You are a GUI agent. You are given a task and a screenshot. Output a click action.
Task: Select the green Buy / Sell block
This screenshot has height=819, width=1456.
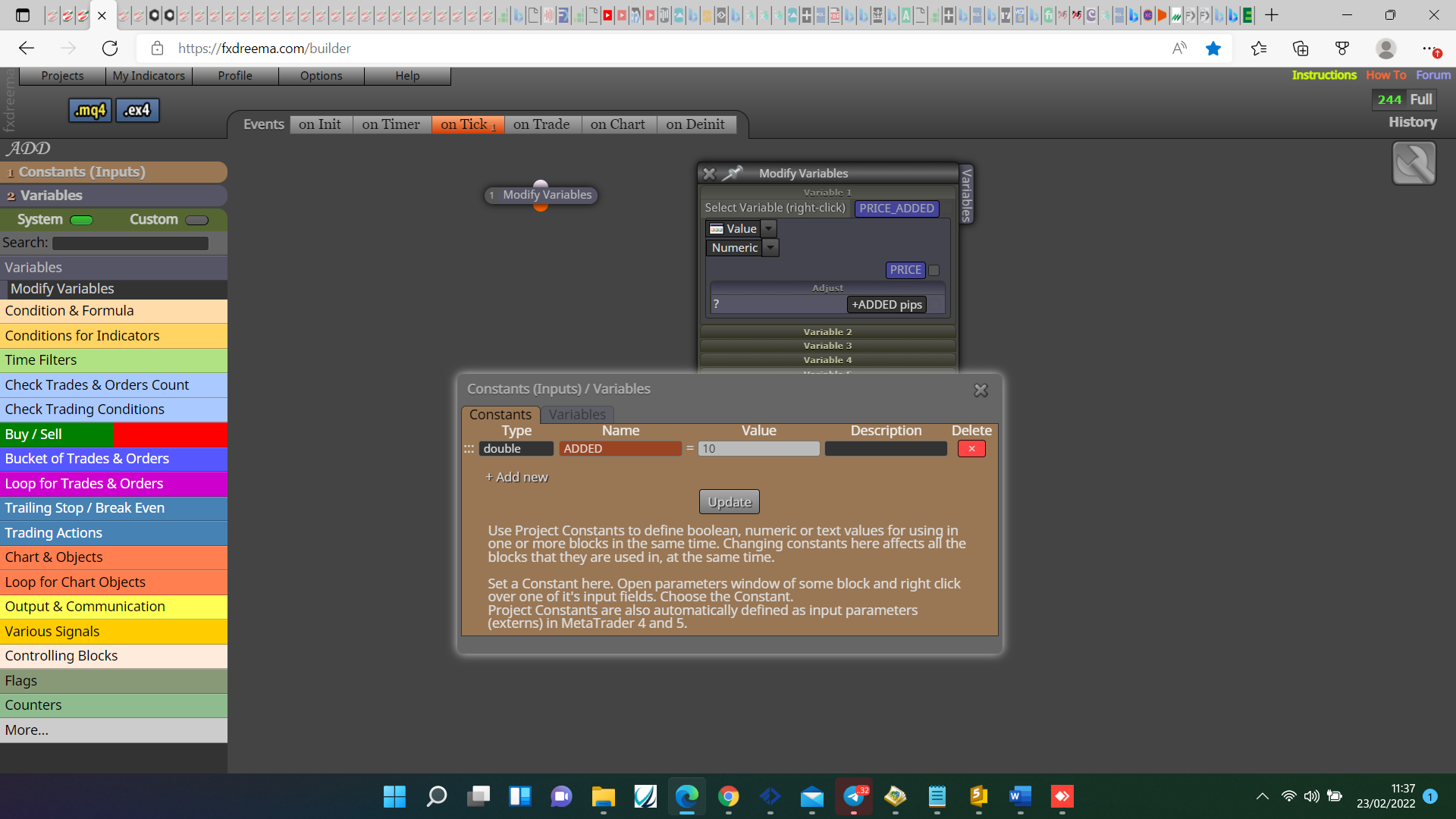57,435
